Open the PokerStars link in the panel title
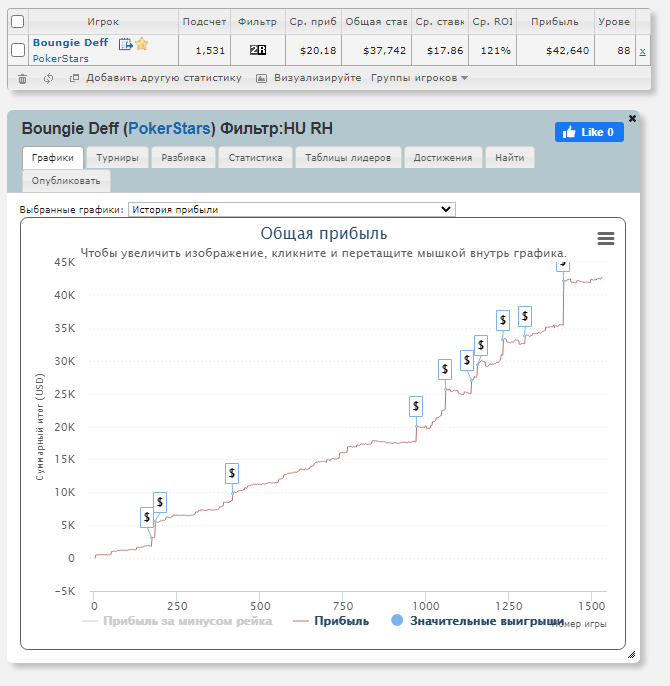Image resolution: width=670 pixels, height=686 pixels. [x=169, y=129]
